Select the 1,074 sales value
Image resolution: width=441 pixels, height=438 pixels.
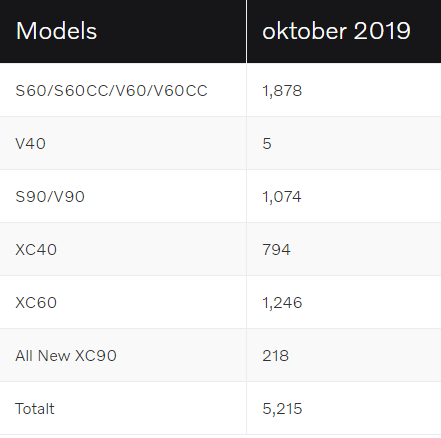click(282, 197)
